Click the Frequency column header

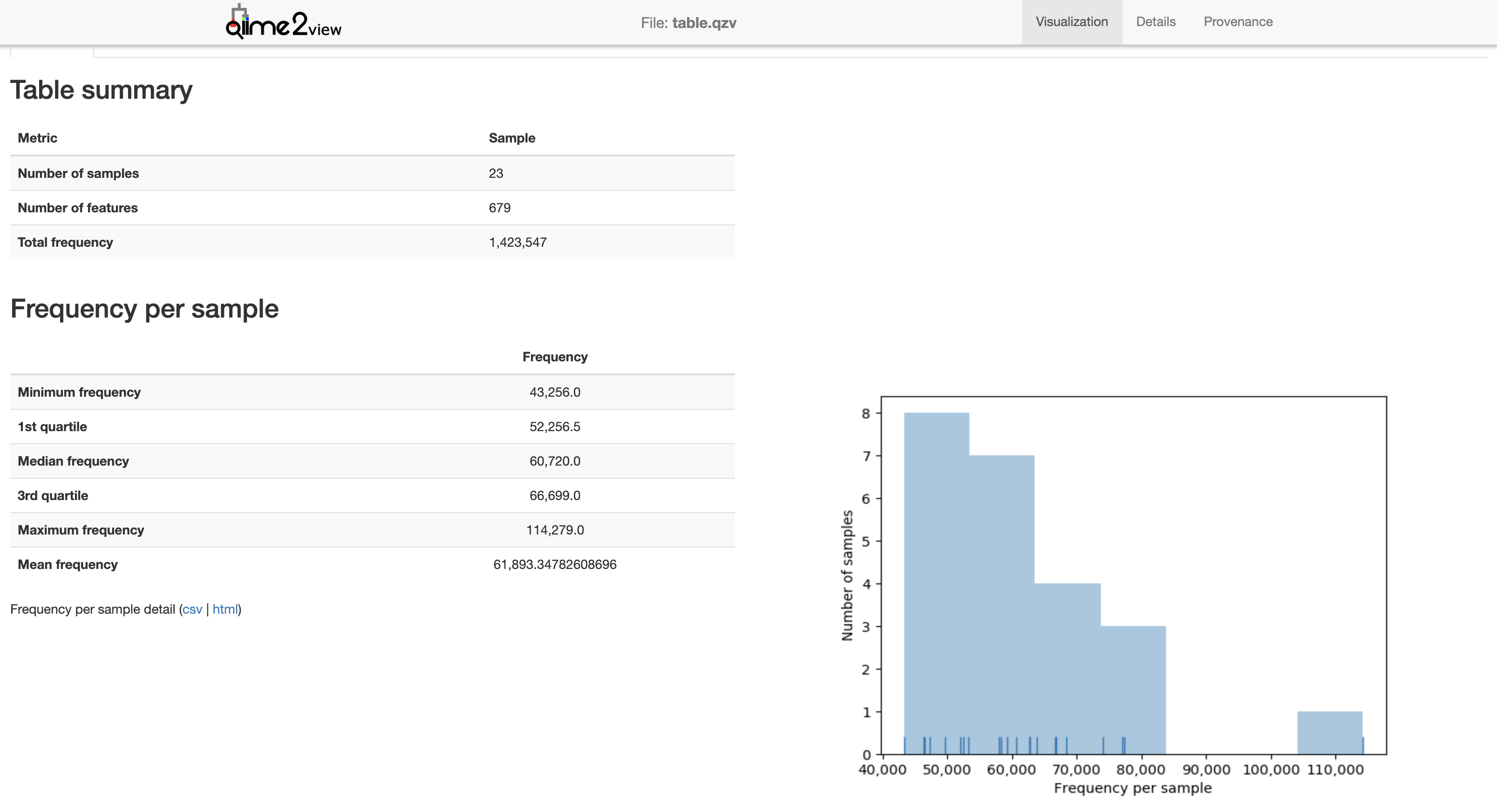[x=554, y=357]
